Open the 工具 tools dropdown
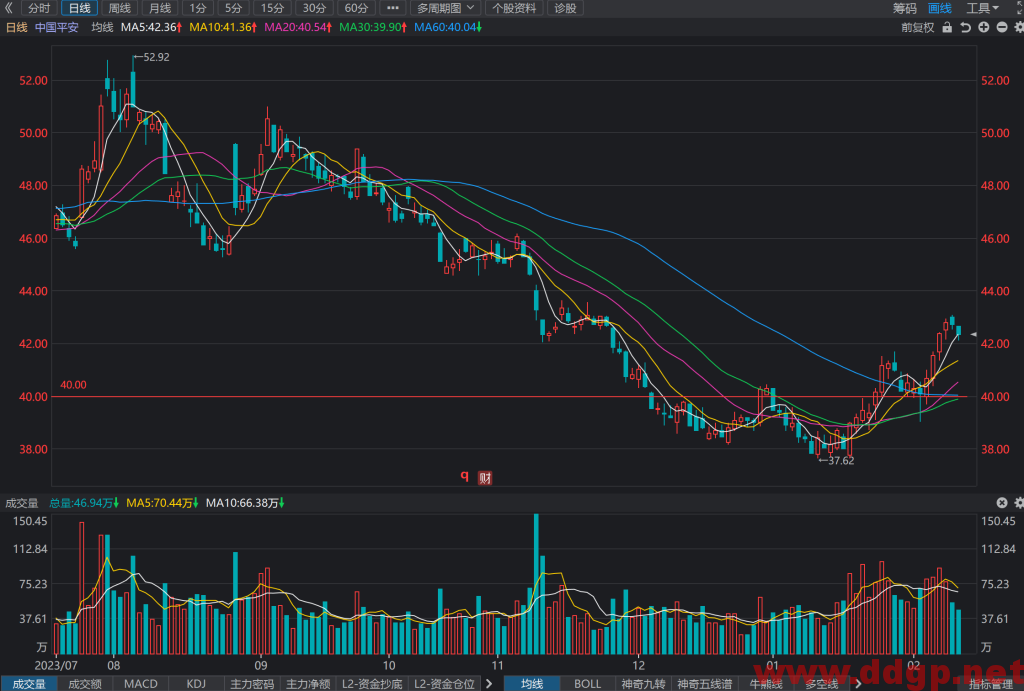The height and width of the screenshot is (691, 1024). point(982,8)
